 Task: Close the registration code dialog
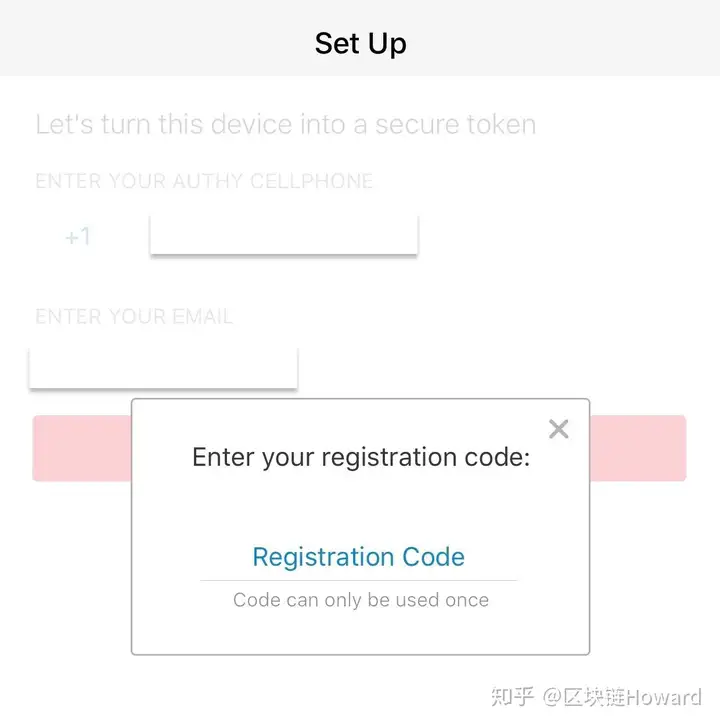pos(559,429)
